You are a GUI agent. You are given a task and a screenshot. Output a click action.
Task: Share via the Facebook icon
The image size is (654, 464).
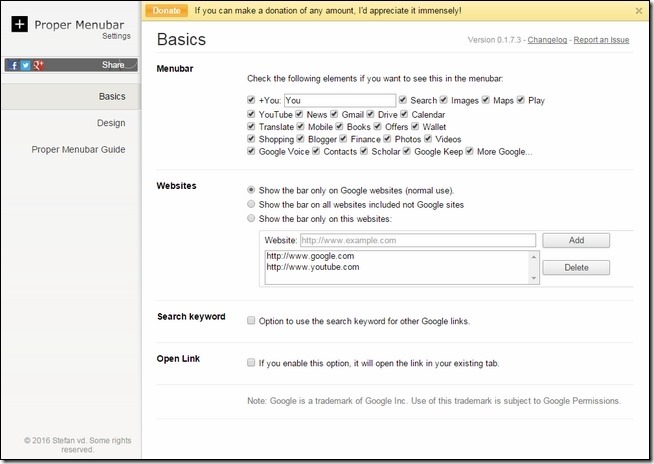[x=12, y=65]
